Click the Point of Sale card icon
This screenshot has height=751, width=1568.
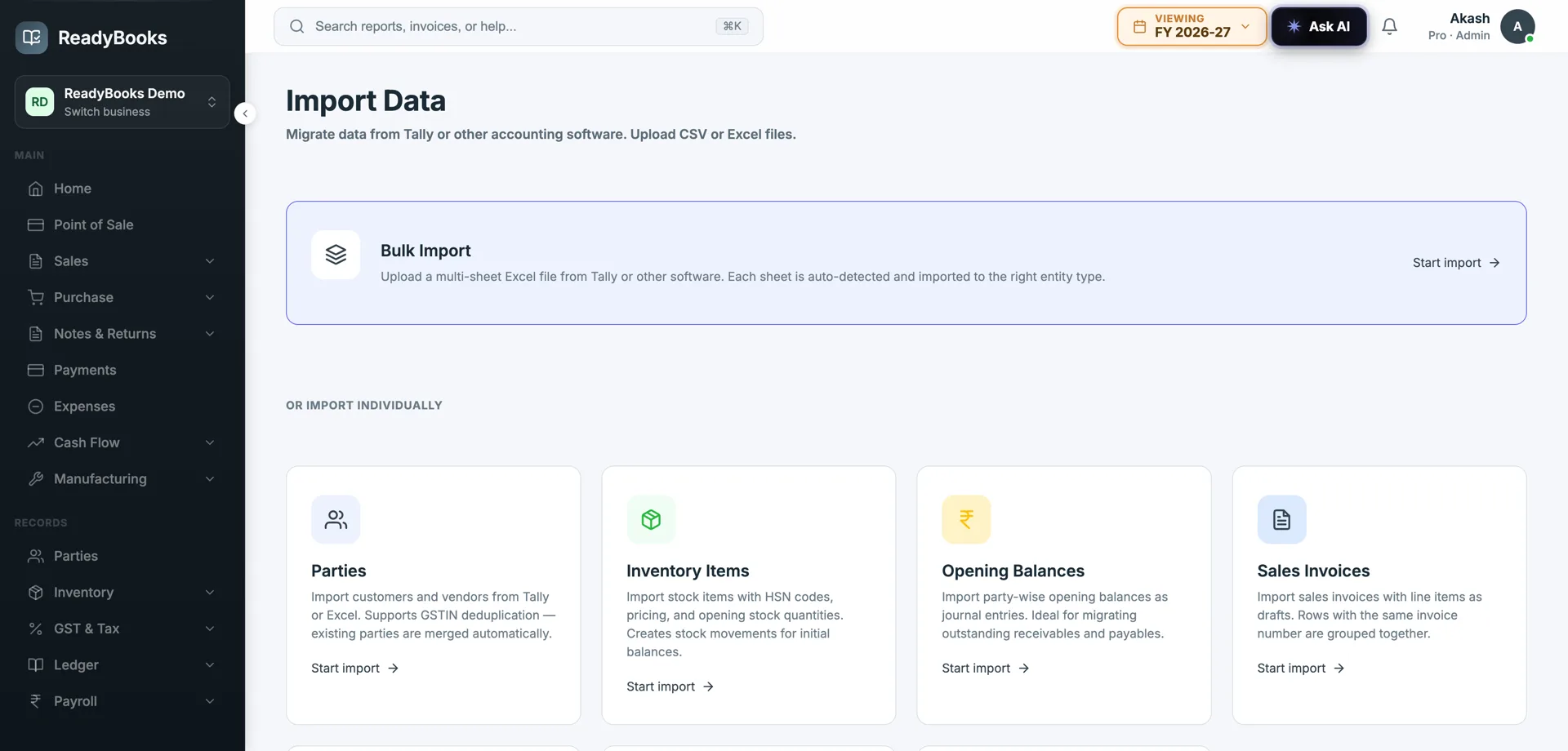point(35,224)
